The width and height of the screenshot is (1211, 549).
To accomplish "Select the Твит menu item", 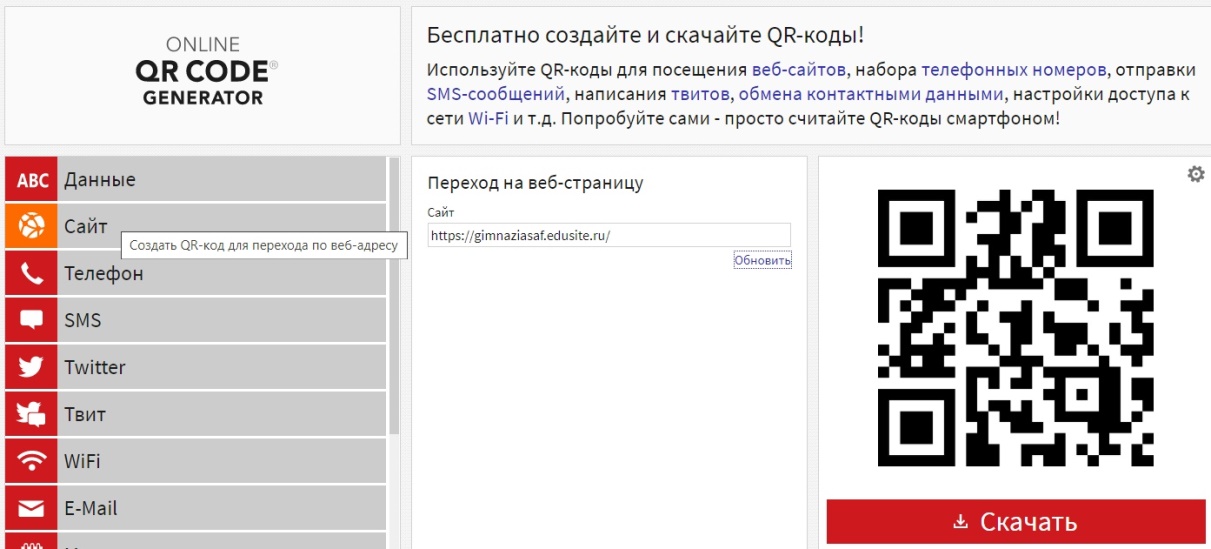I will (195, 414).
